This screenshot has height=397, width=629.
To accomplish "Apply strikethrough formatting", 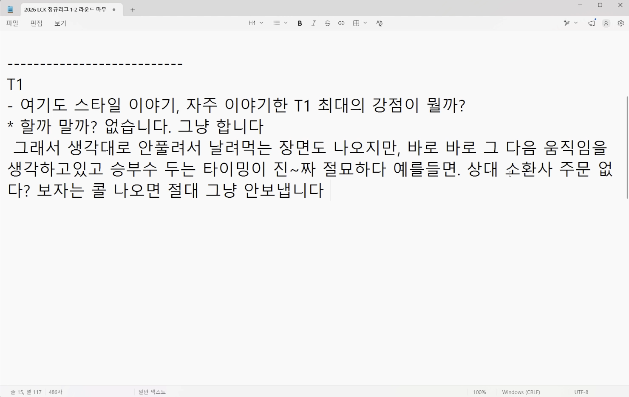I will (327, 23).
